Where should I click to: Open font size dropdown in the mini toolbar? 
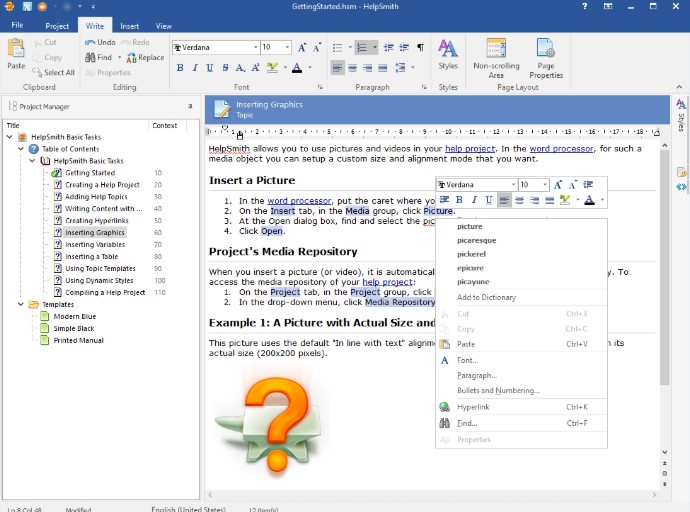(x=544, y=185)
